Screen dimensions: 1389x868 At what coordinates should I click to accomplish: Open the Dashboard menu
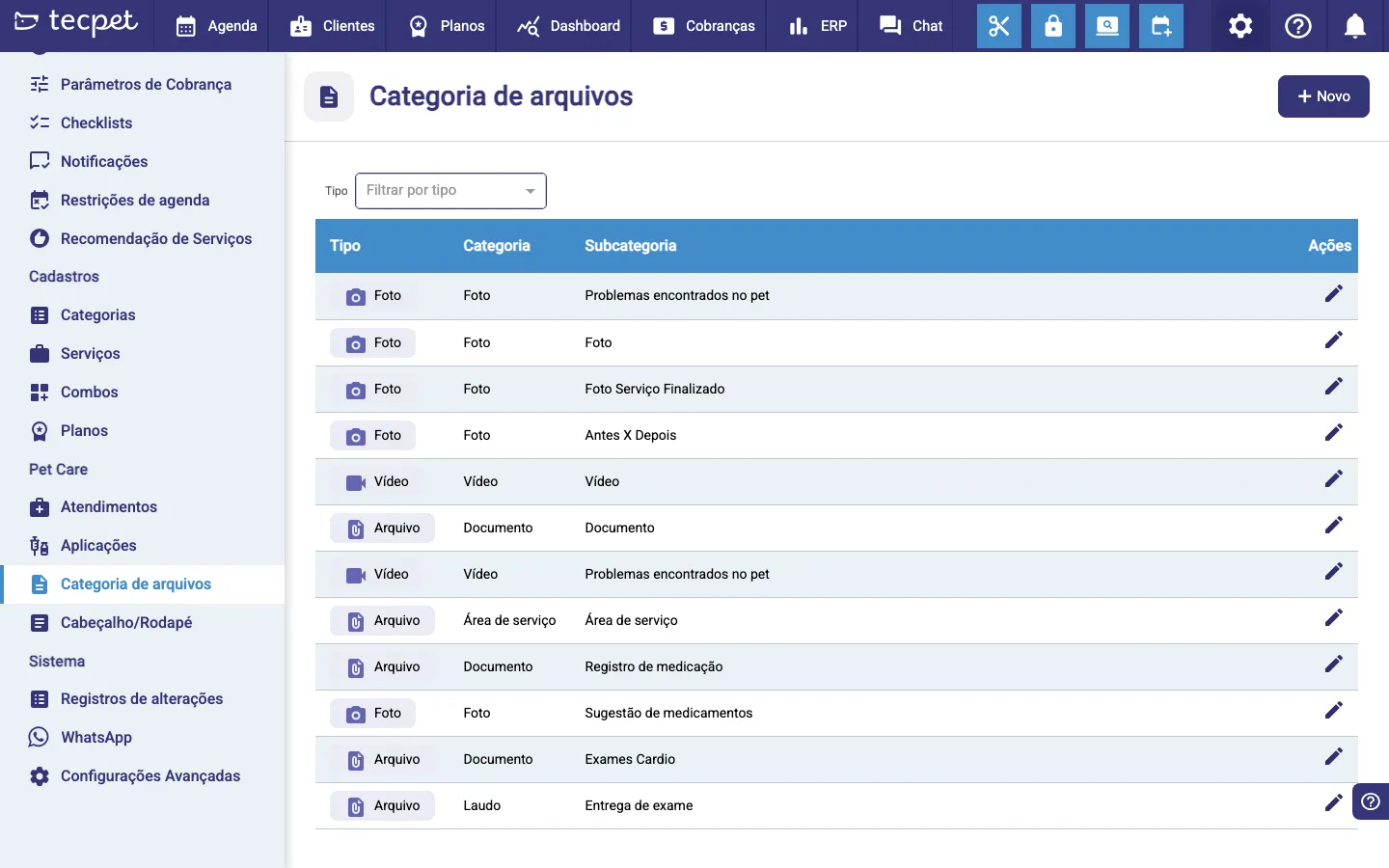[568, 26]
